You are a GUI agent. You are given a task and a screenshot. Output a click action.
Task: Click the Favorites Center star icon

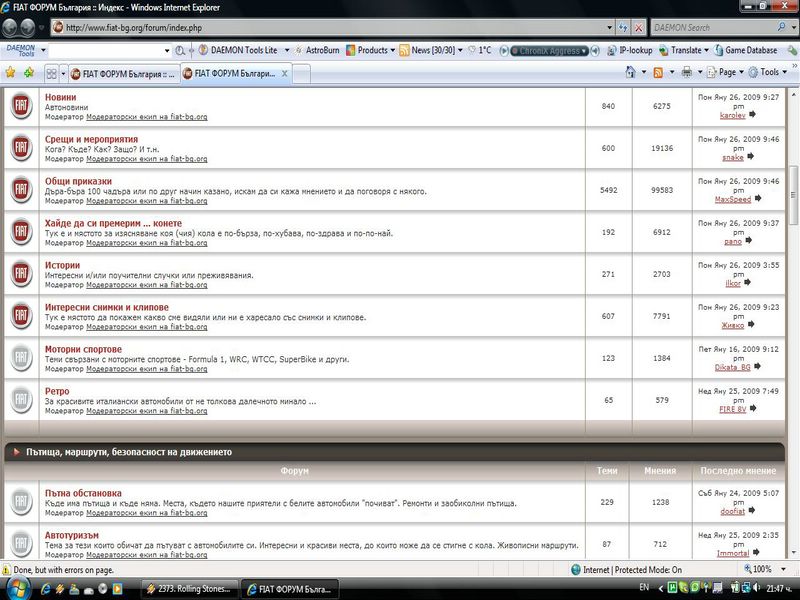pyautogui.click(x=12, y=73)
